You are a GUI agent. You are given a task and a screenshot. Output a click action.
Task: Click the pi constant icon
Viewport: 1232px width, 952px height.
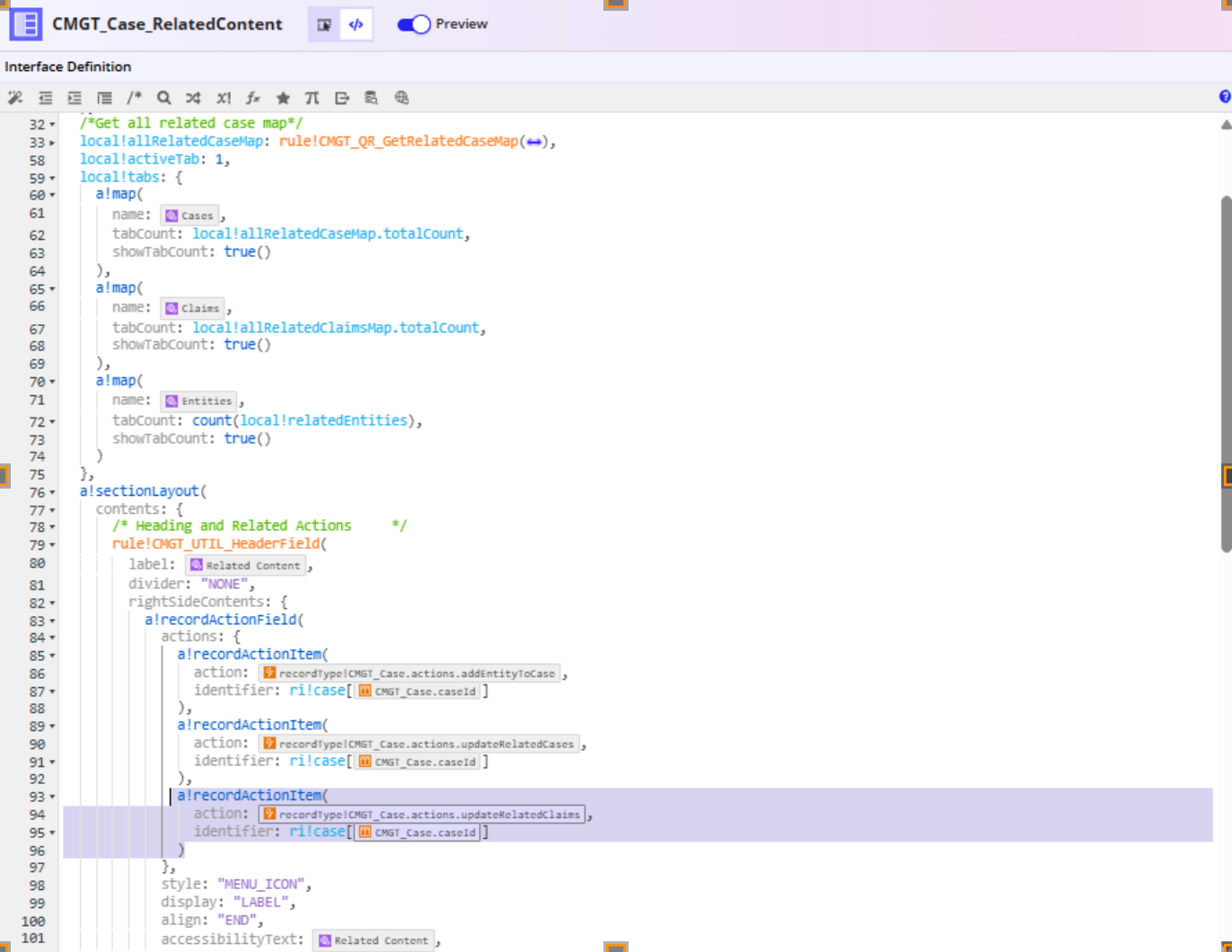312,98
